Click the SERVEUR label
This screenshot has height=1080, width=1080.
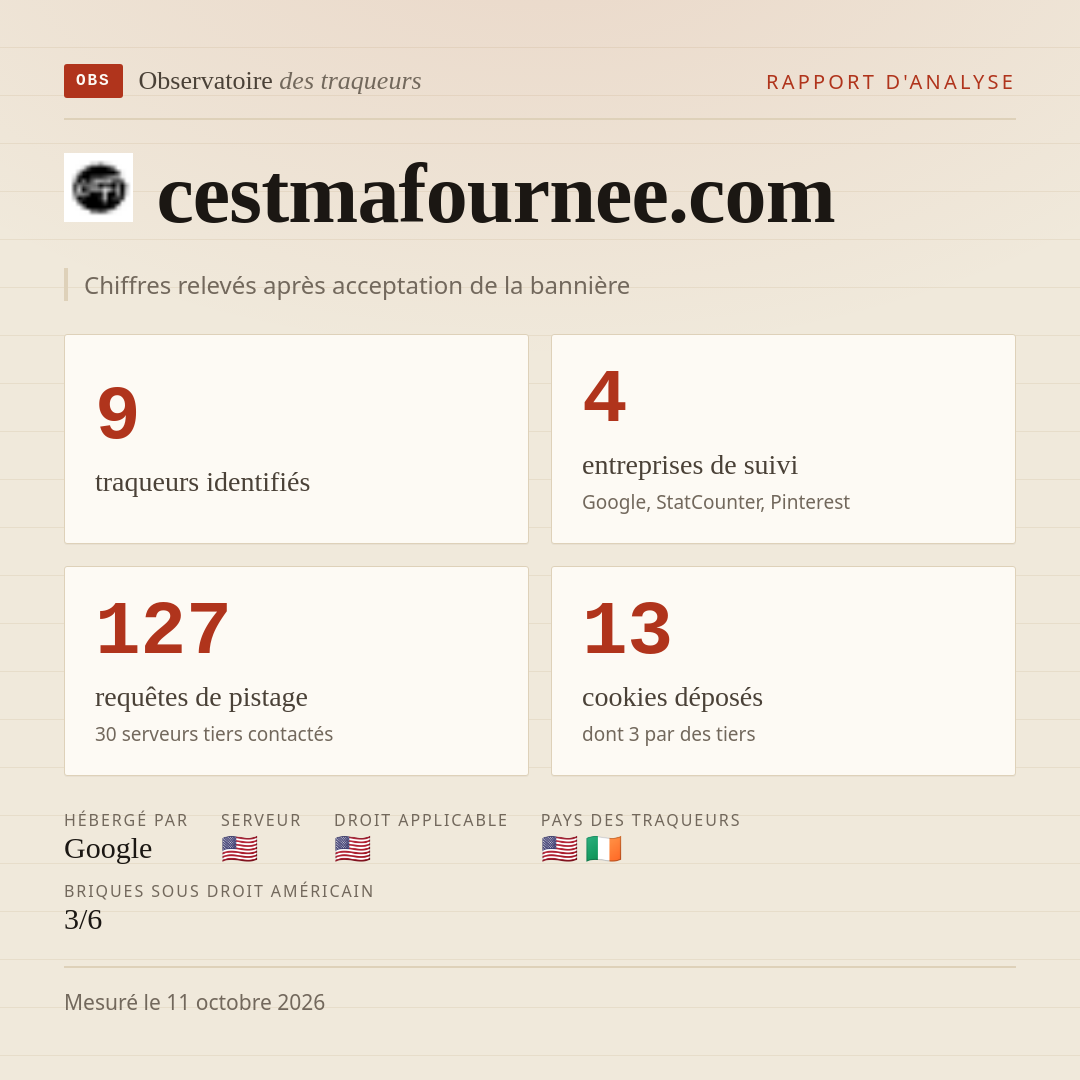[261, 820]
